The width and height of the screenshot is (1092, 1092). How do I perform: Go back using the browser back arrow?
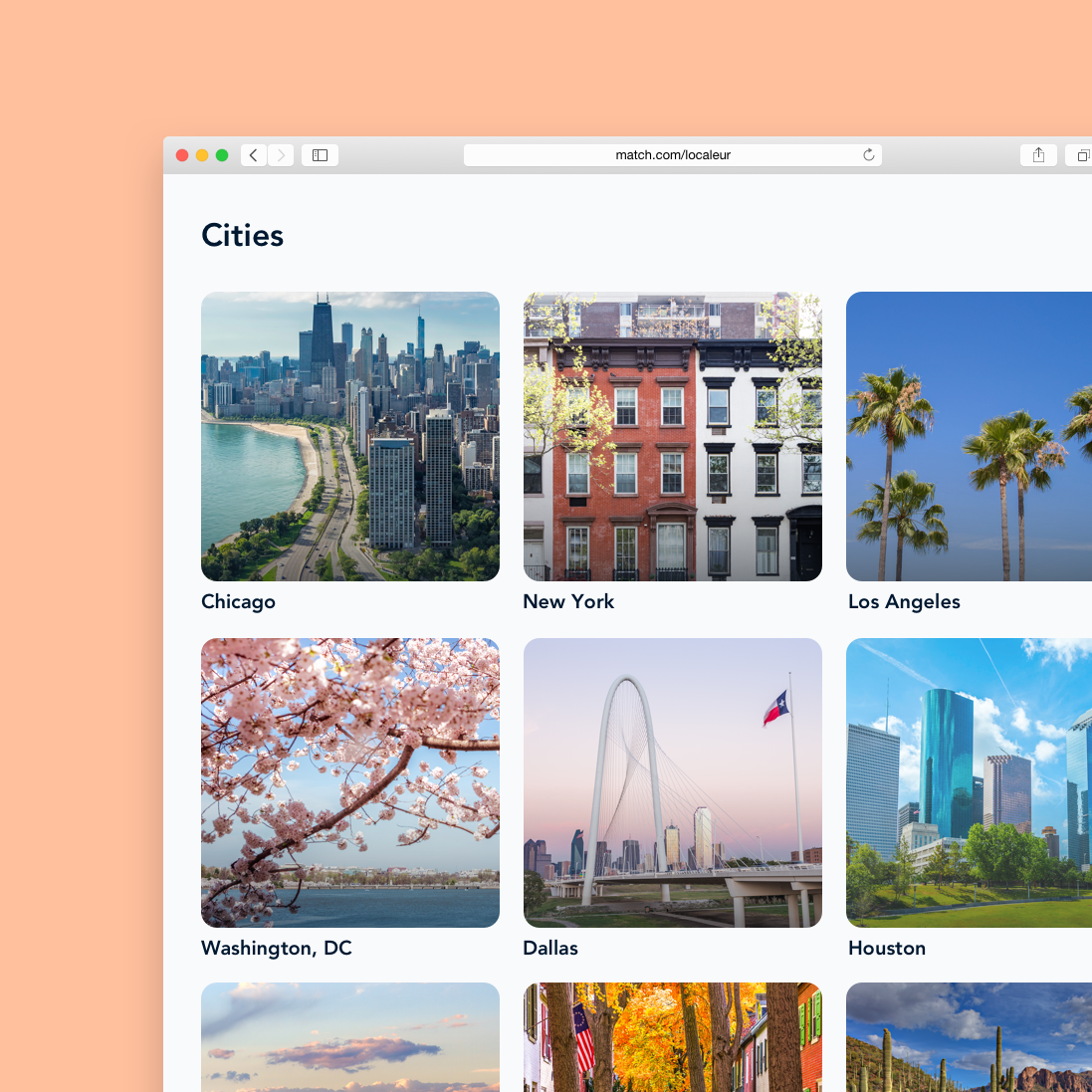[254, 155]
